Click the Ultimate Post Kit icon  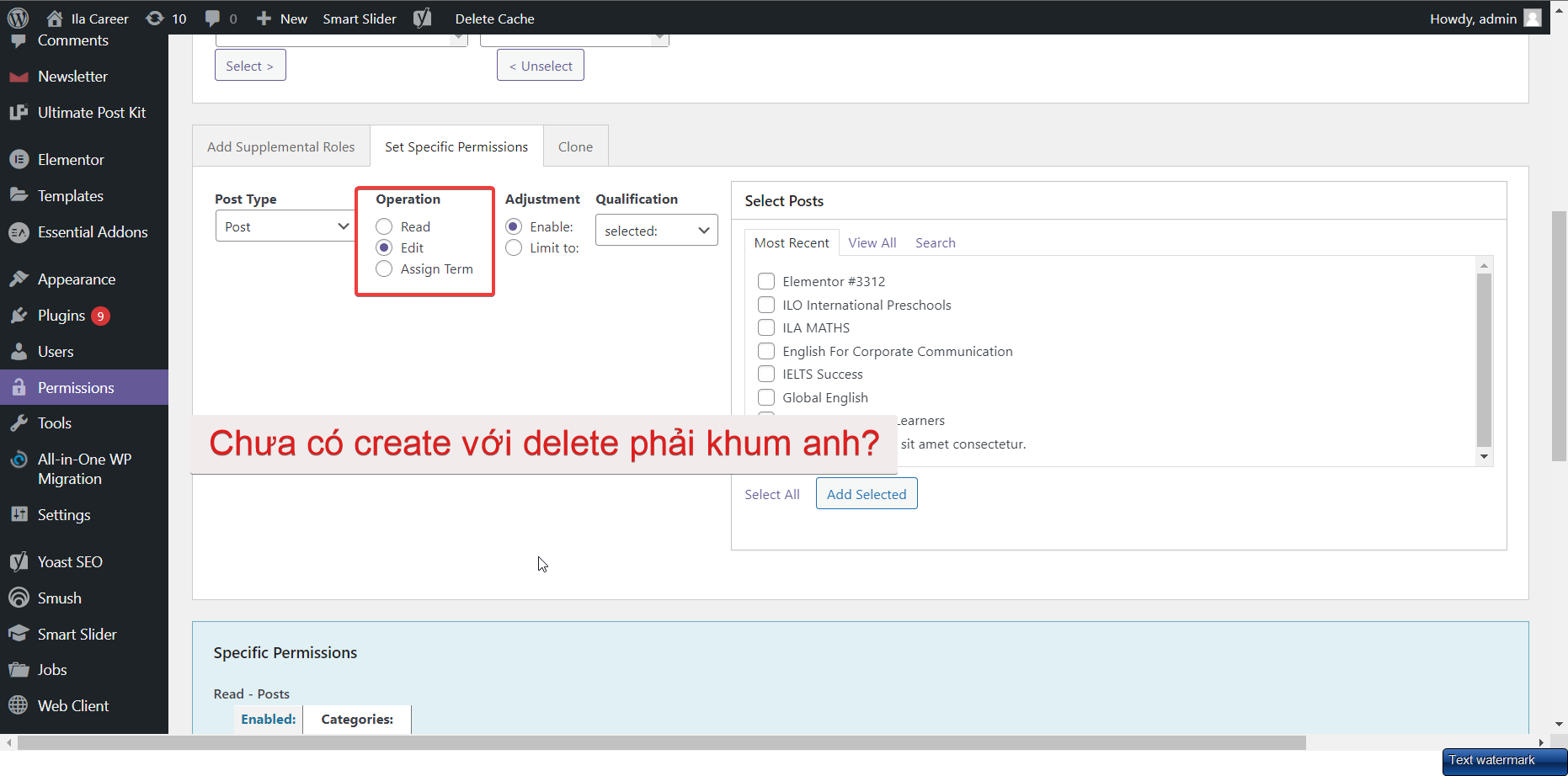[x=19, y=113]
